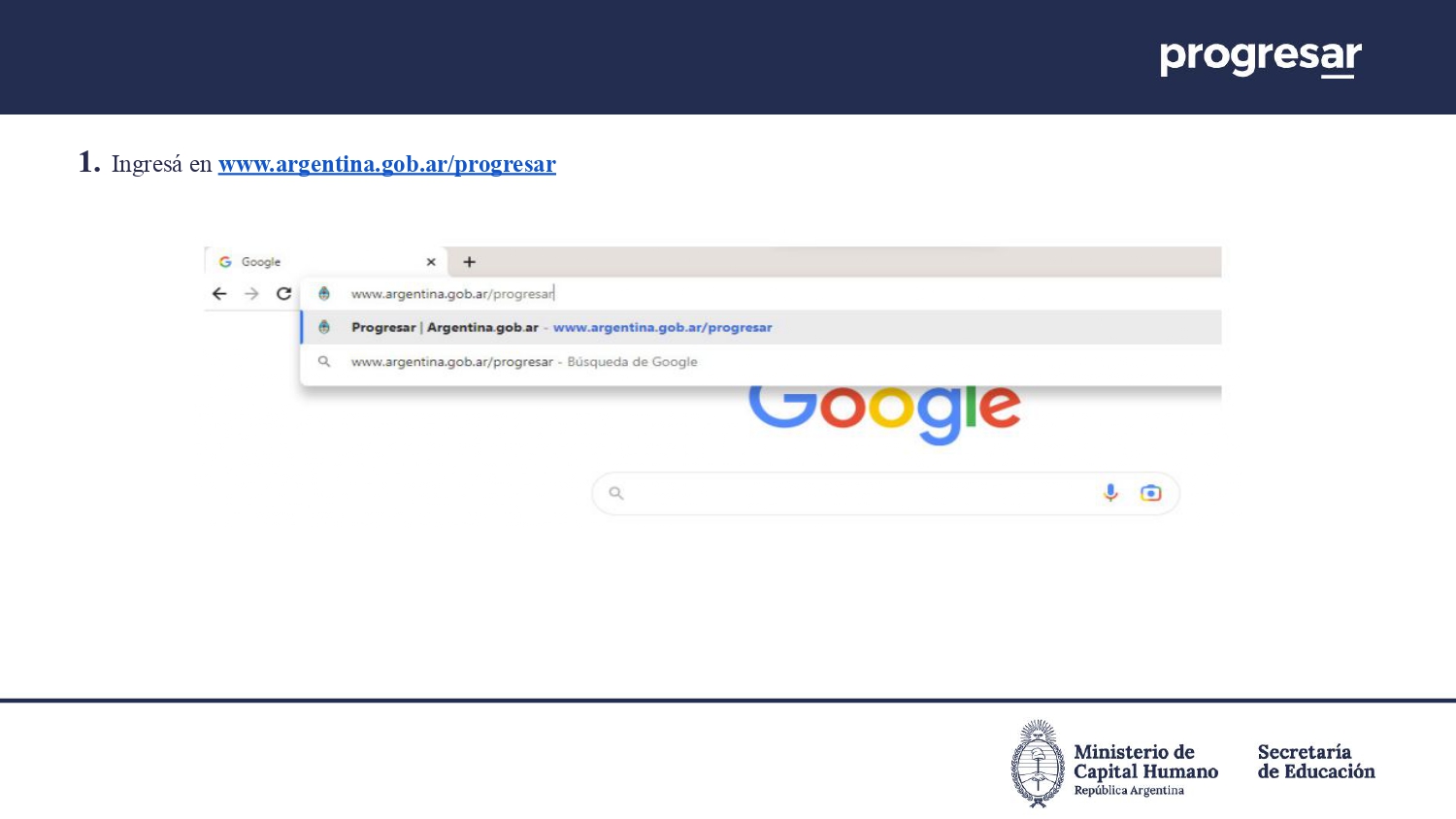Open the www.argentina.gob.ar/progresar hyperlink
Viewport: 1456px width, 819px height.
click(386, 164)
